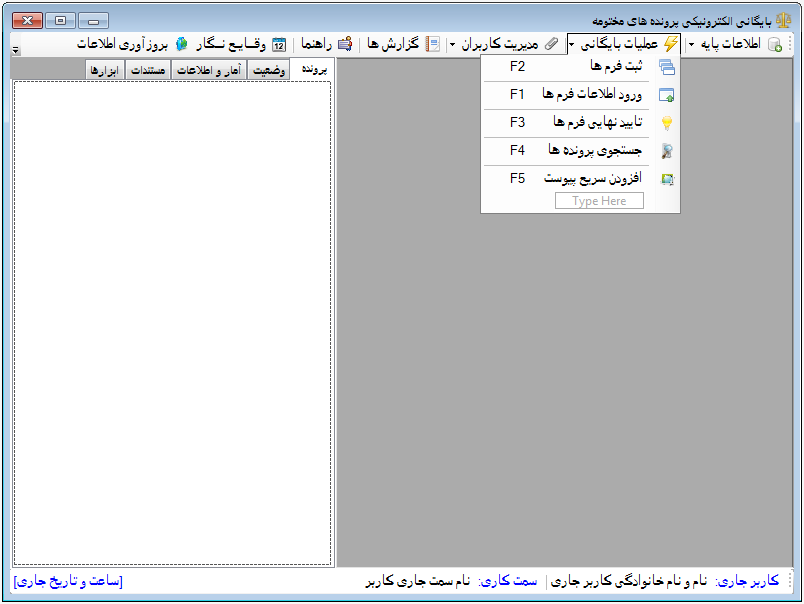Screen dimensions: 804x604
Task: Open the آمار و اطلاعات tab
Action: [x=208, y=70]
